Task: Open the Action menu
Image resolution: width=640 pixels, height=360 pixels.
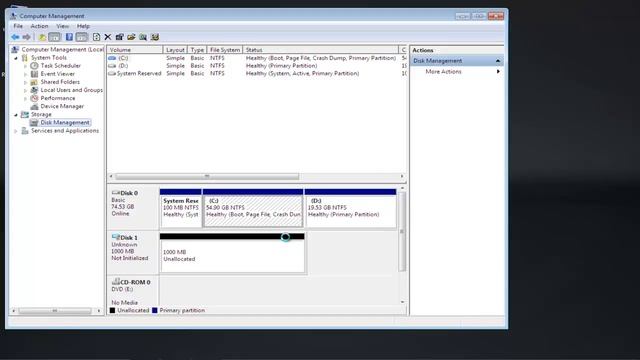Action: pyautogui.click(x=39, y=26)
